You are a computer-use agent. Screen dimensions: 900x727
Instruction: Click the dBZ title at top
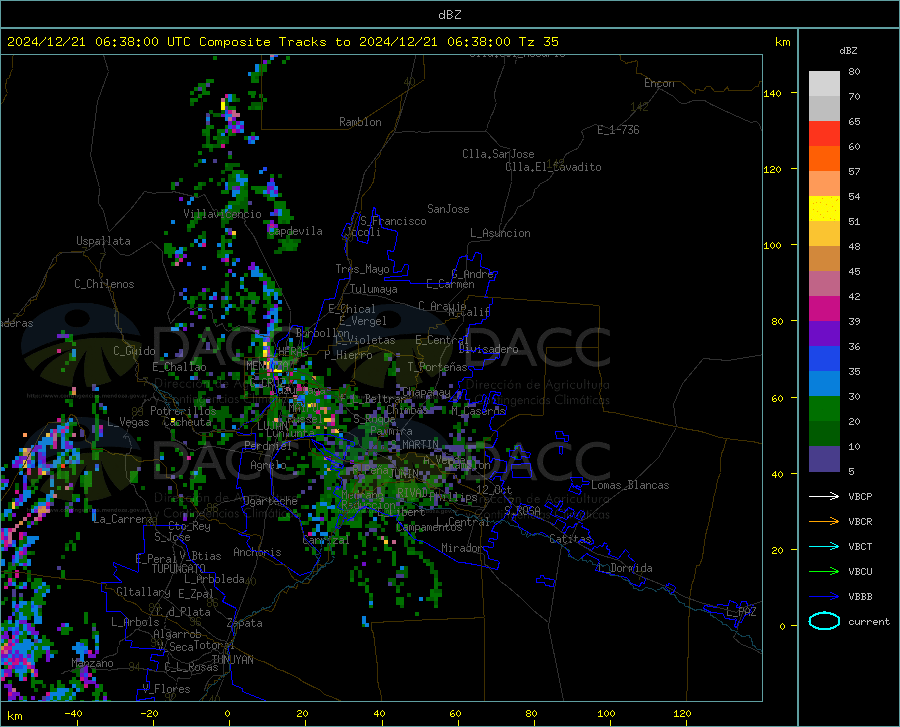449,15
